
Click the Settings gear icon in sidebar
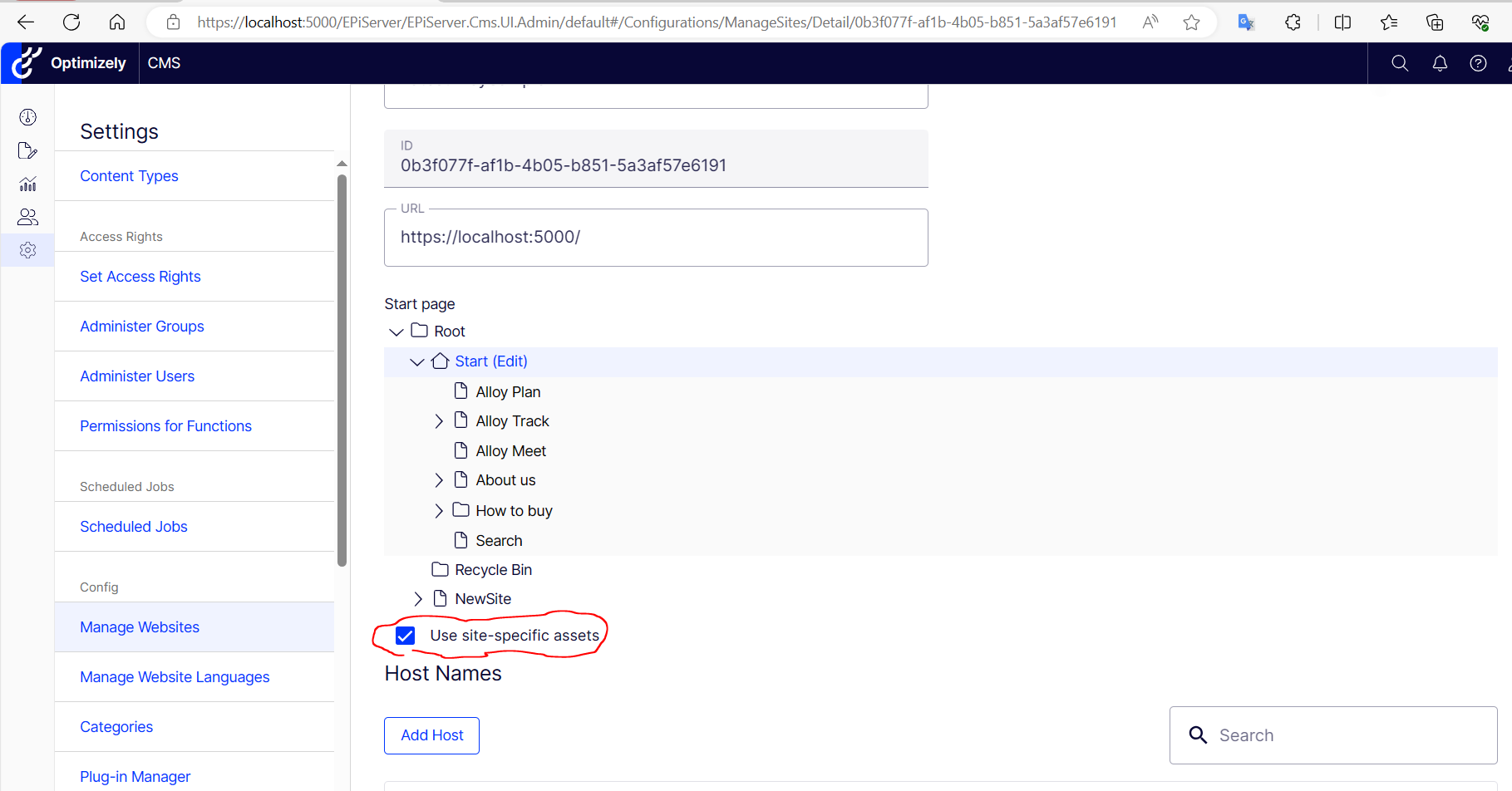pos(27,250)
